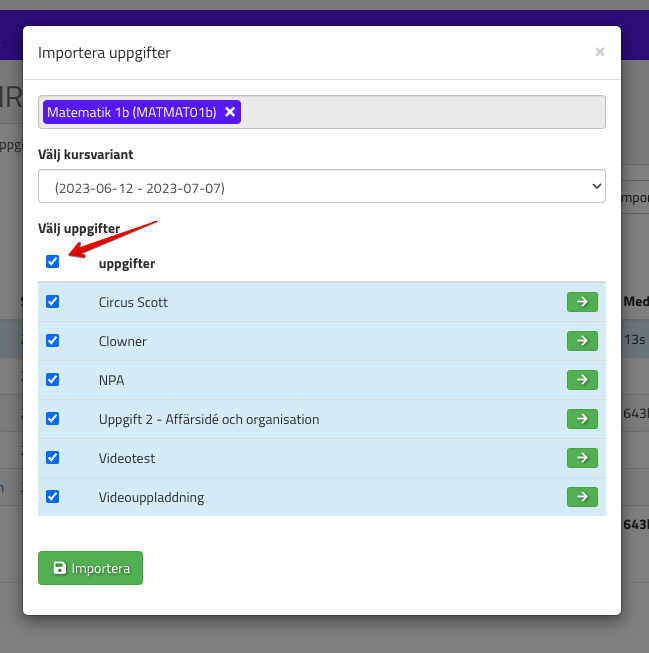Deselect the NPA assignment checkbox
The height and width of the screenshot is (653, 649).
click(53, 379)
